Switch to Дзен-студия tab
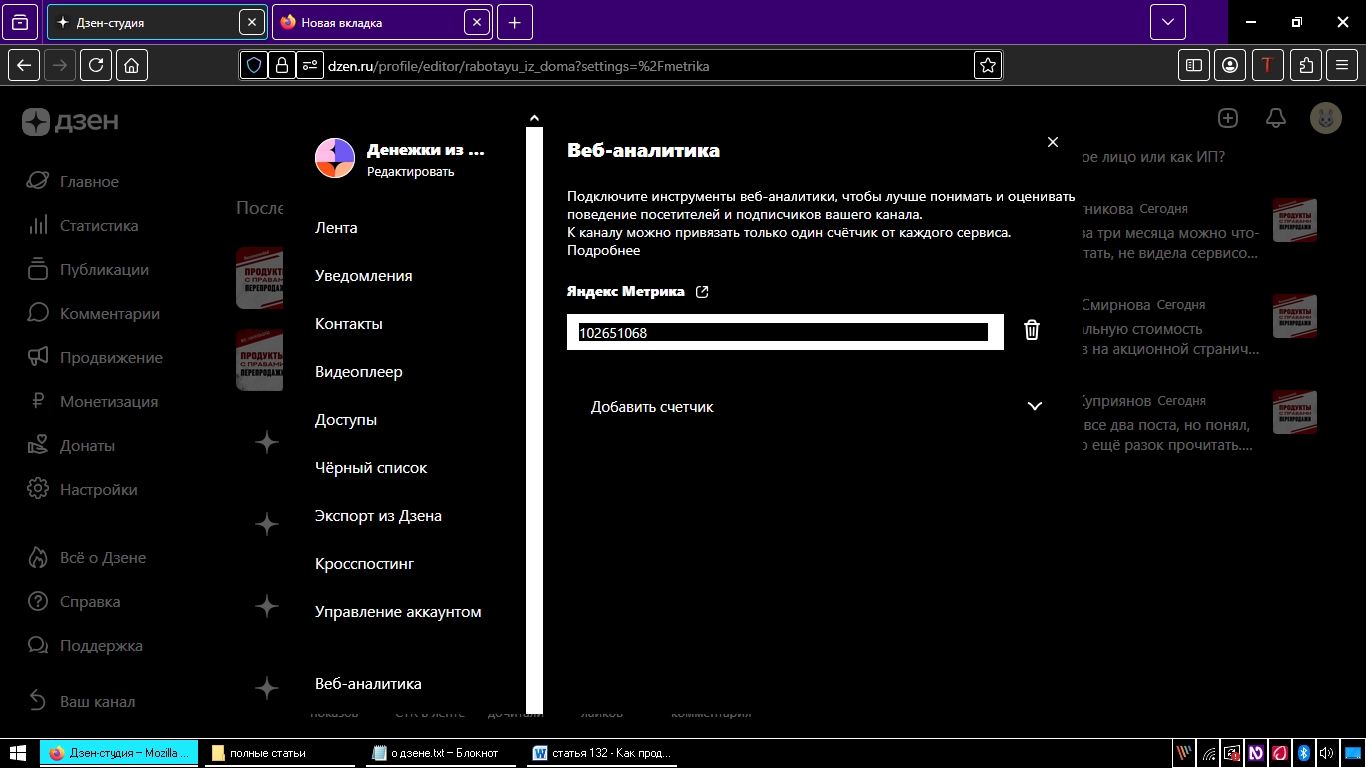The height and width of the screenshot is (768, 1366). click(x=156, y=22)
